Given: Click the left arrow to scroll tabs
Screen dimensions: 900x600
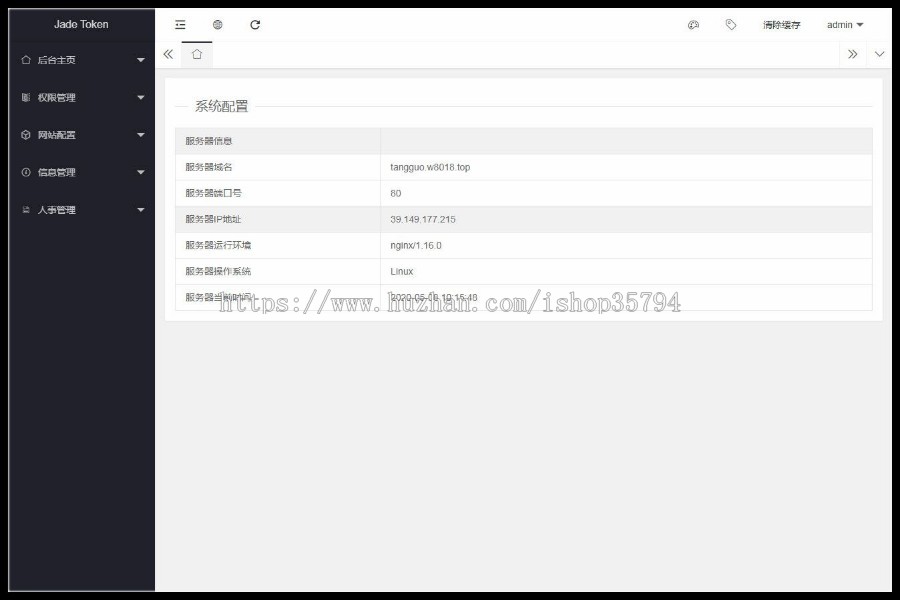Looking at the screenshot, I should tap(168, 55).
